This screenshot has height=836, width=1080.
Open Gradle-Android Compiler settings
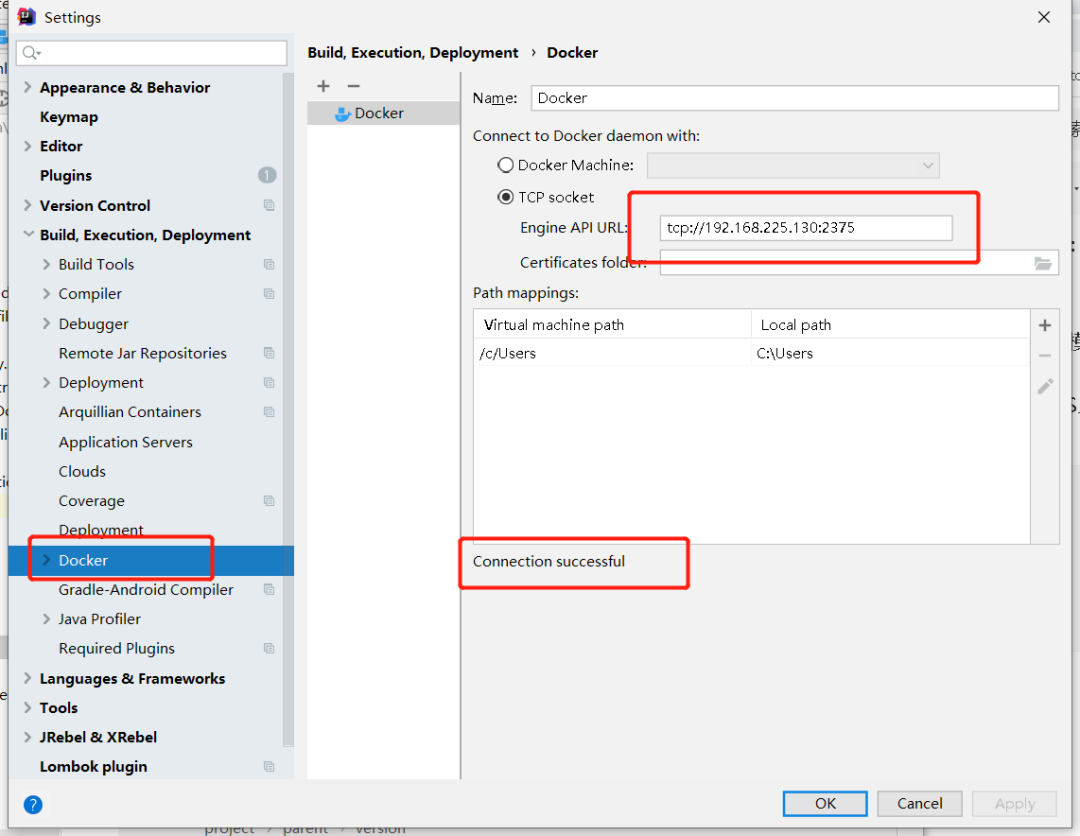pyautogui.click(x=146, y=589)
